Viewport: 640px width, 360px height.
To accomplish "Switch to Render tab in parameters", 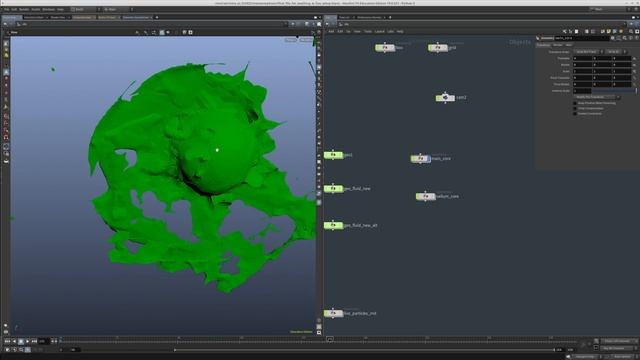I will pos(558,45).
